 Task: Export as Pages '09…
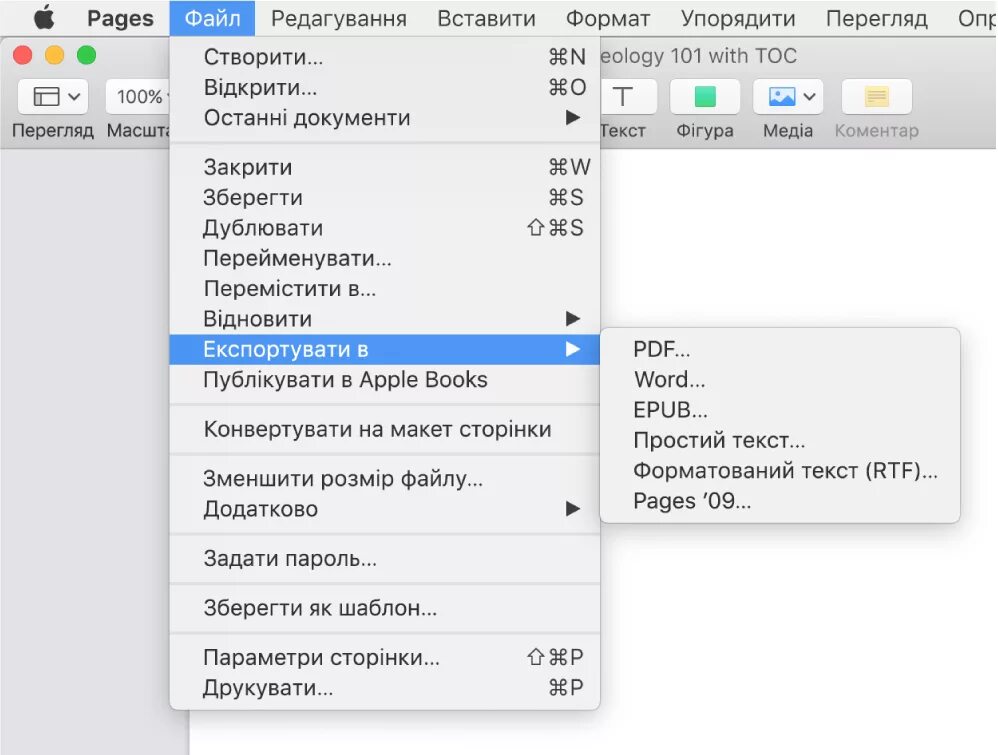pyautogui.click(x=780, y=501)
